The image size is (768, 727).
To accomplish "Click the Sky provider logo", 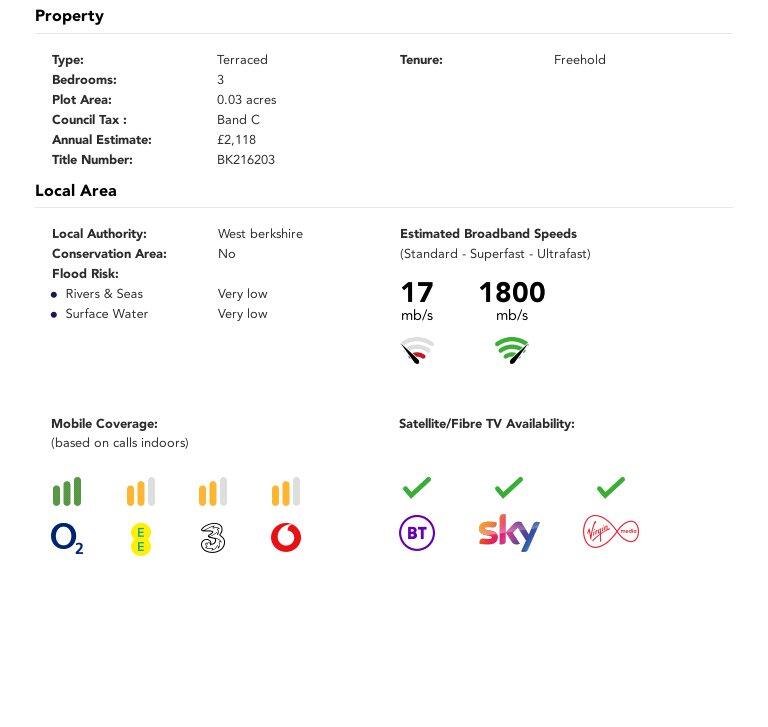I will (x=509, y=533).
